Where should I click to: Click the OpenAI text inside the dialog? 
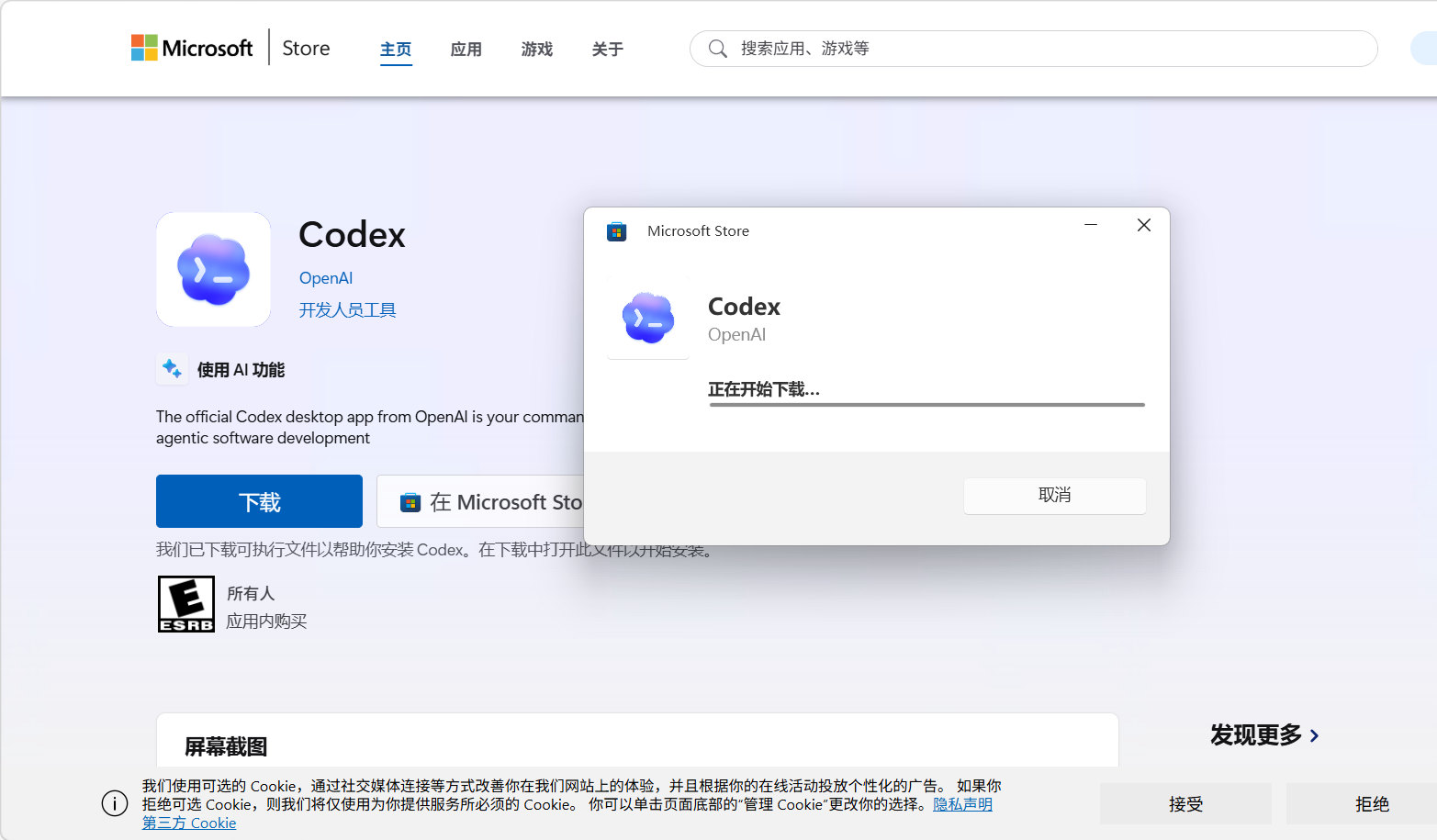[x=736, y=335]
